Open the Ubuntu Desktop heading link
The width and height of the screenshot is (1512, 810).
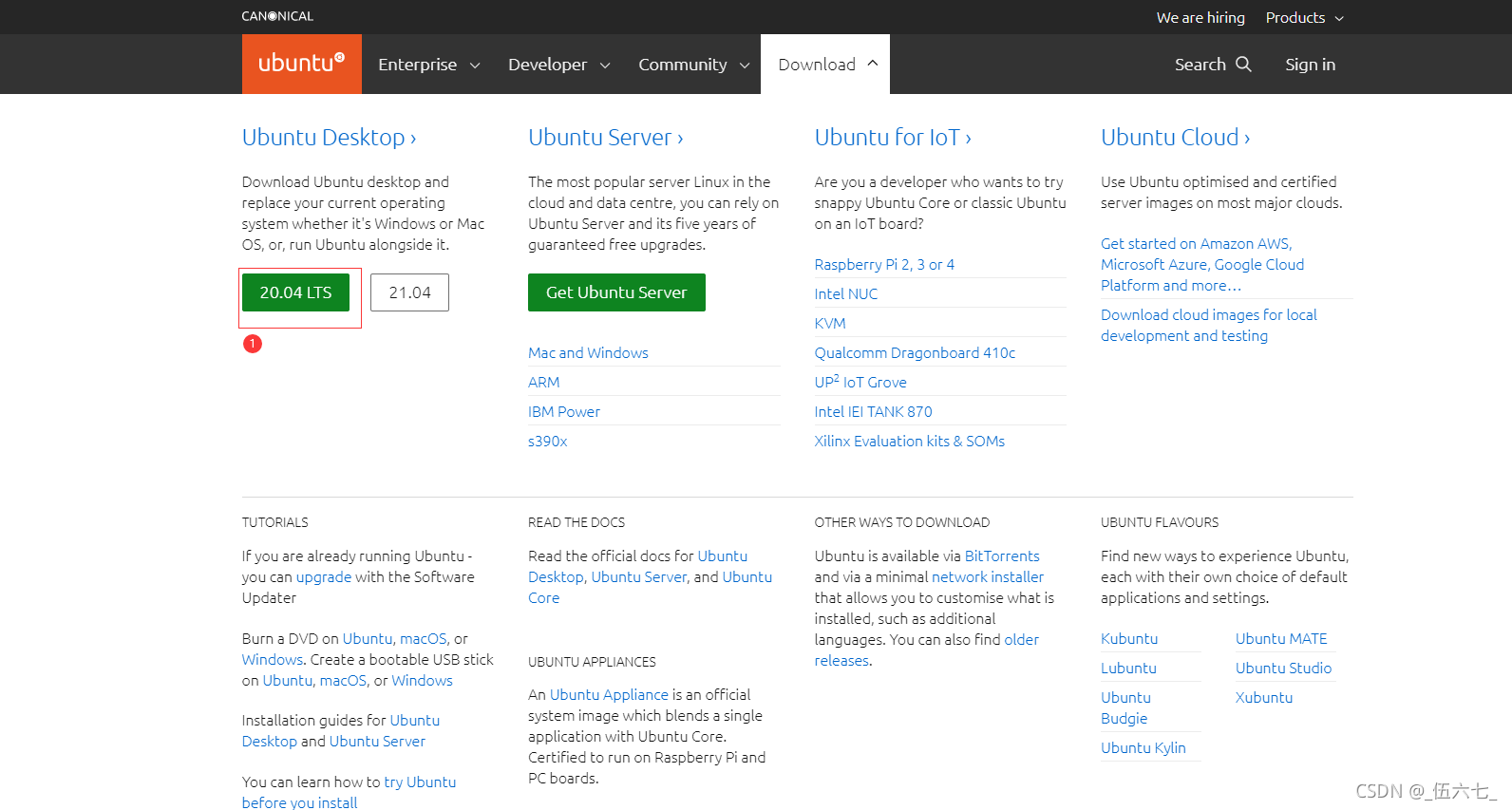[329, 137]
